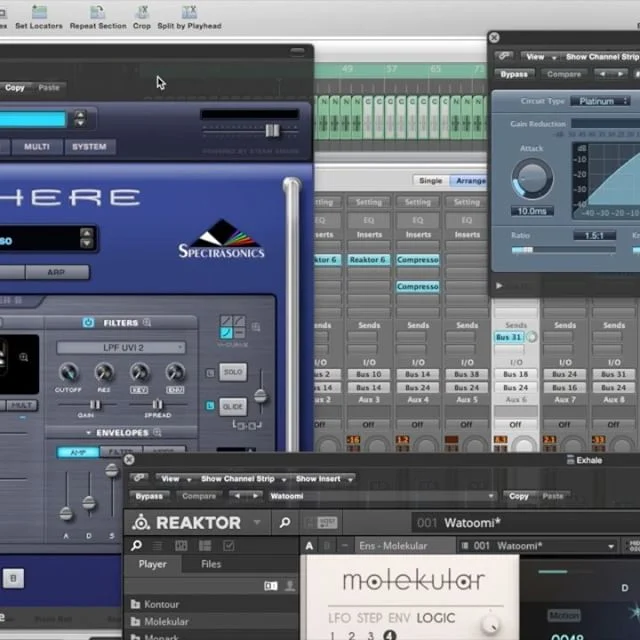This screenshot has width=640, height=640.
Task: Click the patch stepper arrows beside blue display
Action: [x=80, y=119]
